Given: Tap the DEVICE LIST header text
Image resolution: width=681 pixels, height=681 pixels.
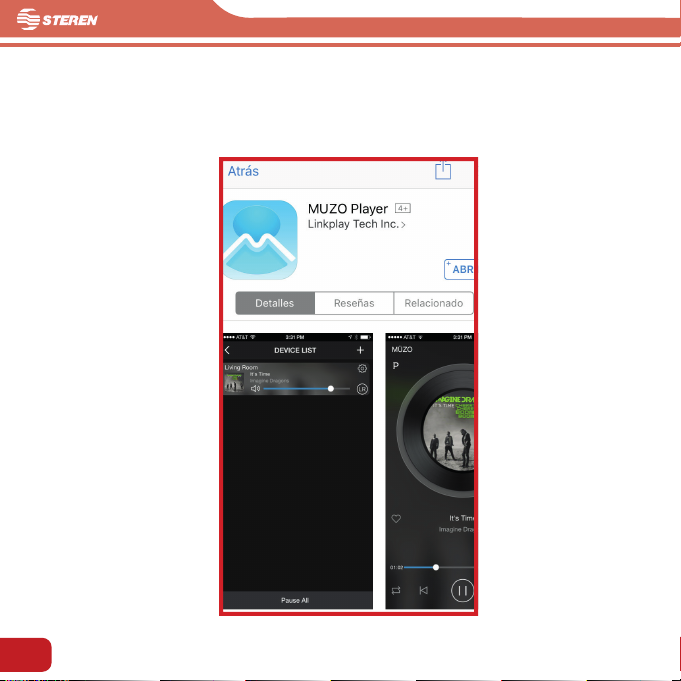Looking at the screenshot, I should pyautogui.click(x=295, y=350).
